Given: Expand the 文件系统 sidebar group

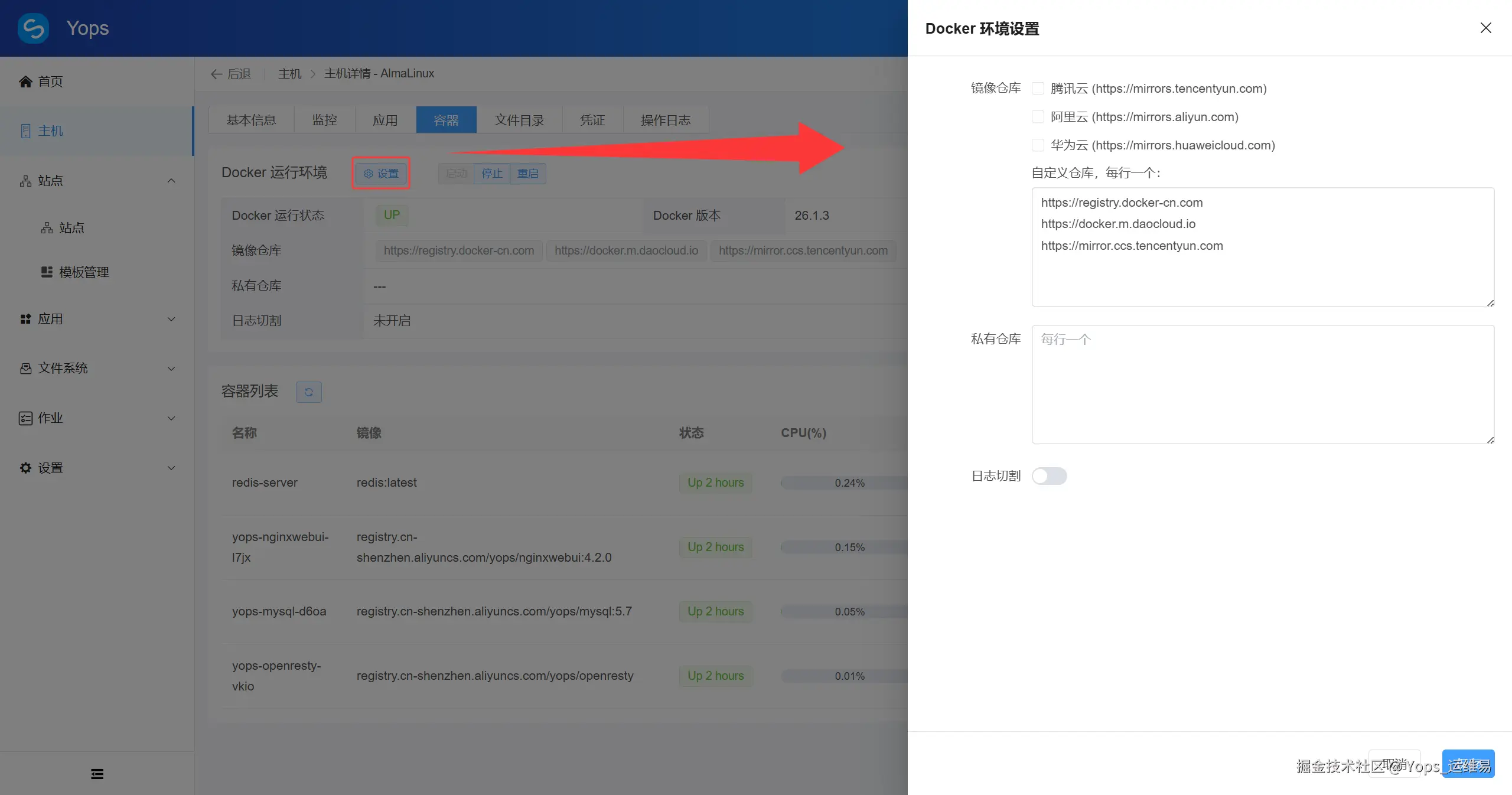Looking at the screenshot, I should 171,369.
